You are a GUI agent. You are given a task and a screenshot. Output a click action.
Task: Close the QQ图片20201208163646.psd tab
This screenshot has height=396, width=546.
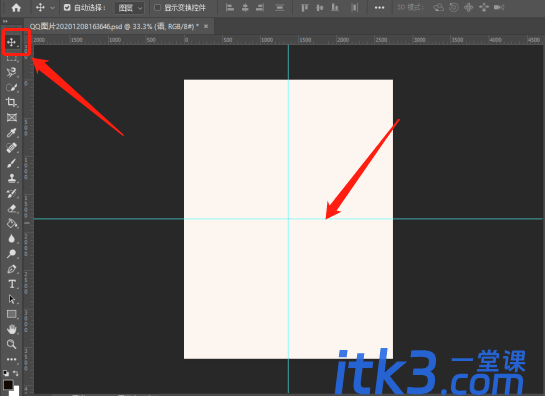(x=206, y=26)
